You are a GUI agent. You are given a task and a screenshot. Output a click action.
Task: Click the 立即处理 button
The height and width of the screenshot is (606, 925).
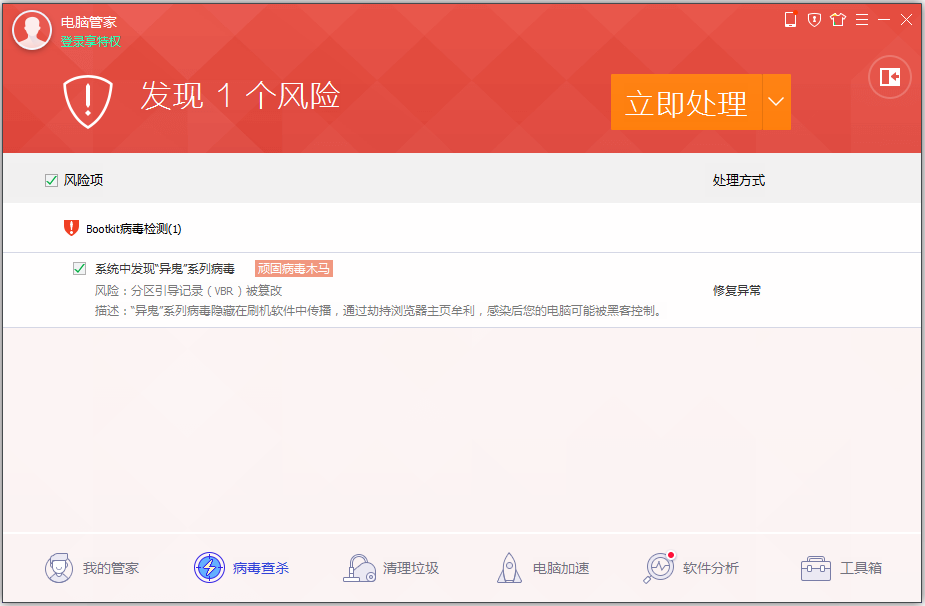point(687,102)
